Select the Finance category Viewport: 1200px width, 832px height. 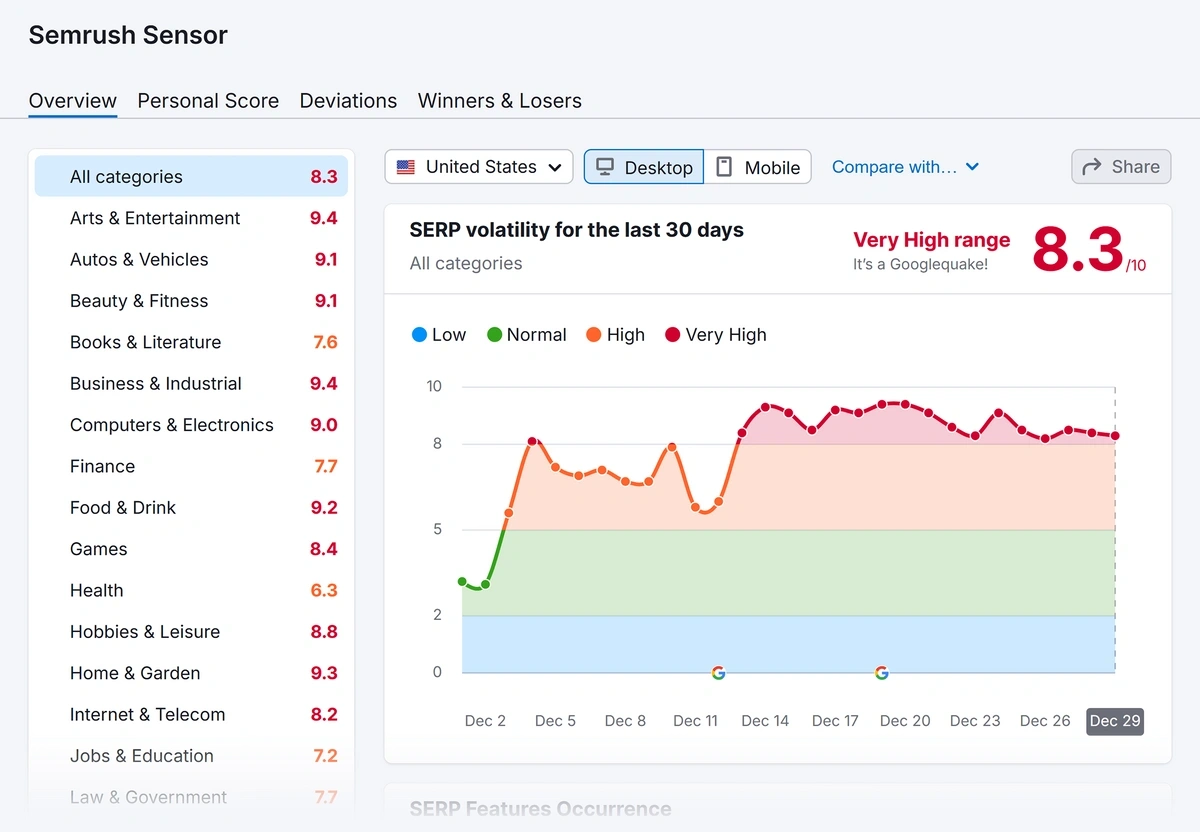pos(191,466)
